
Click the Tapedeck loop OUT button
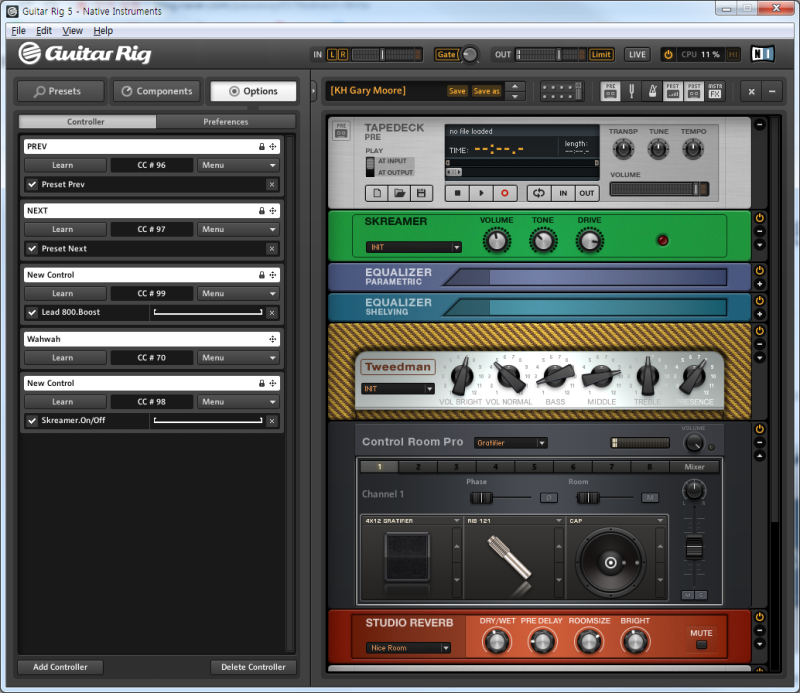coord(587,193)
